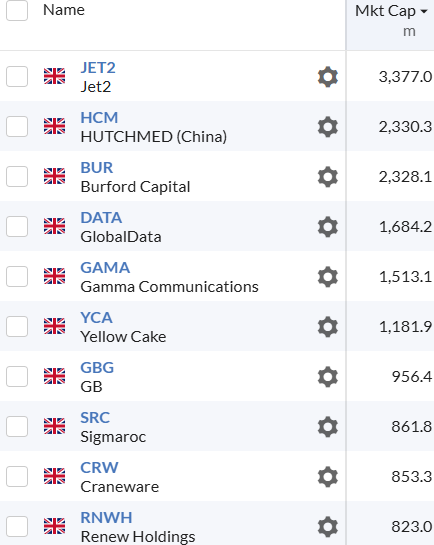Click the Yellow Cake gear icon
This screenshot has height=545, width=434.
click(x=328, y=327)
